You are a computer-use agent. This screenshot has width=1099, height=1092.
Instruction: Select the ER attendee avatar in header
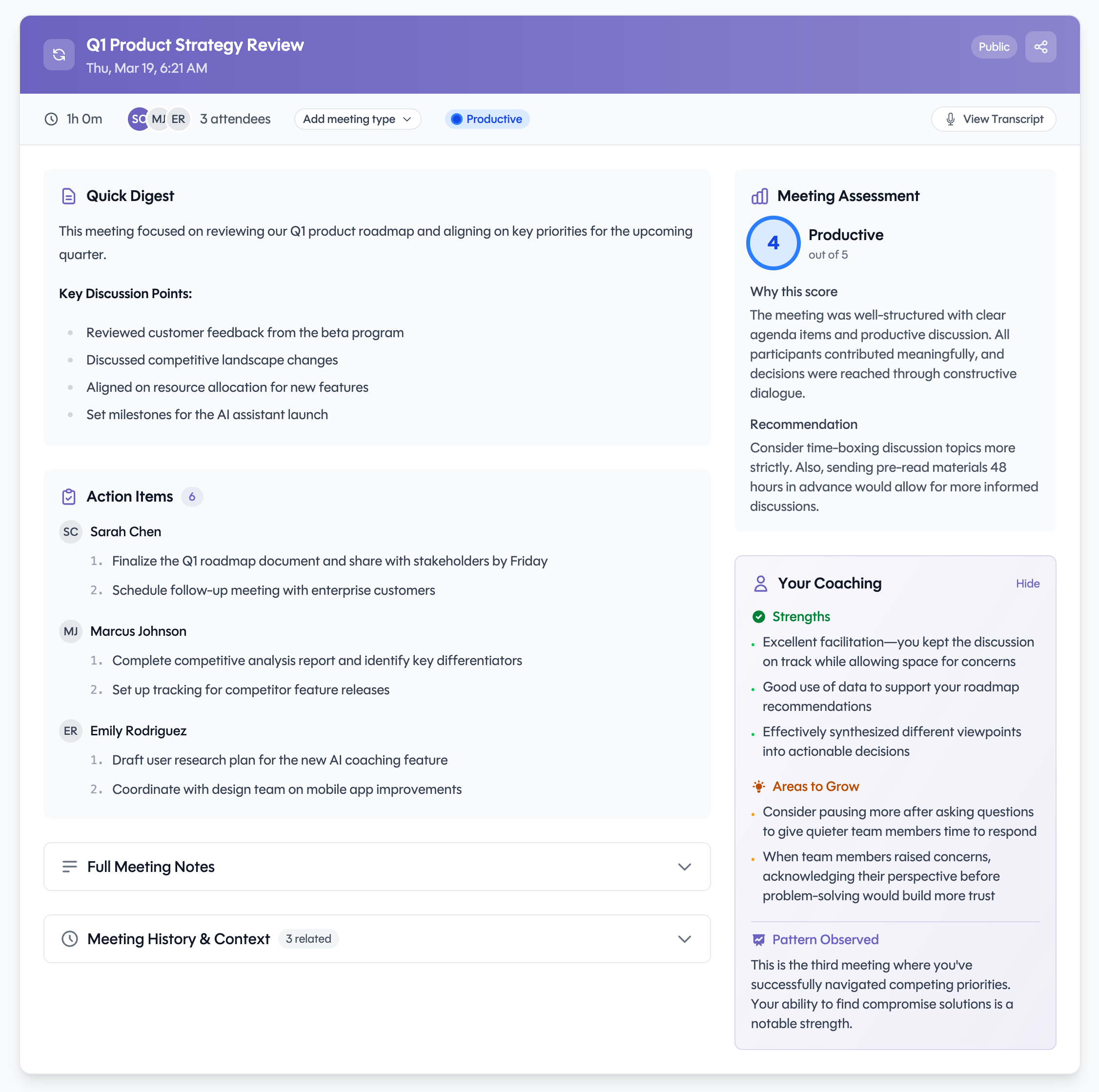coord(179,120)
